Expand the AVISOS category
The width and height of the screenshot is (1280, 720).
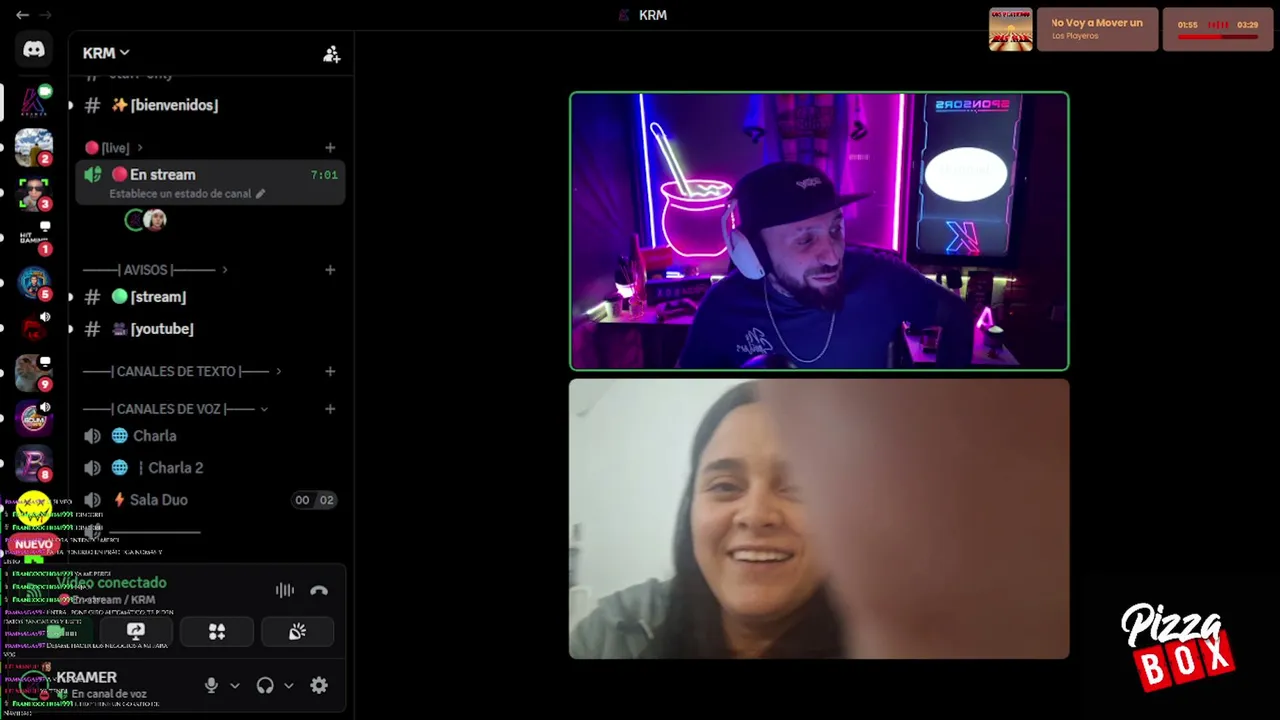click(155, 270)
